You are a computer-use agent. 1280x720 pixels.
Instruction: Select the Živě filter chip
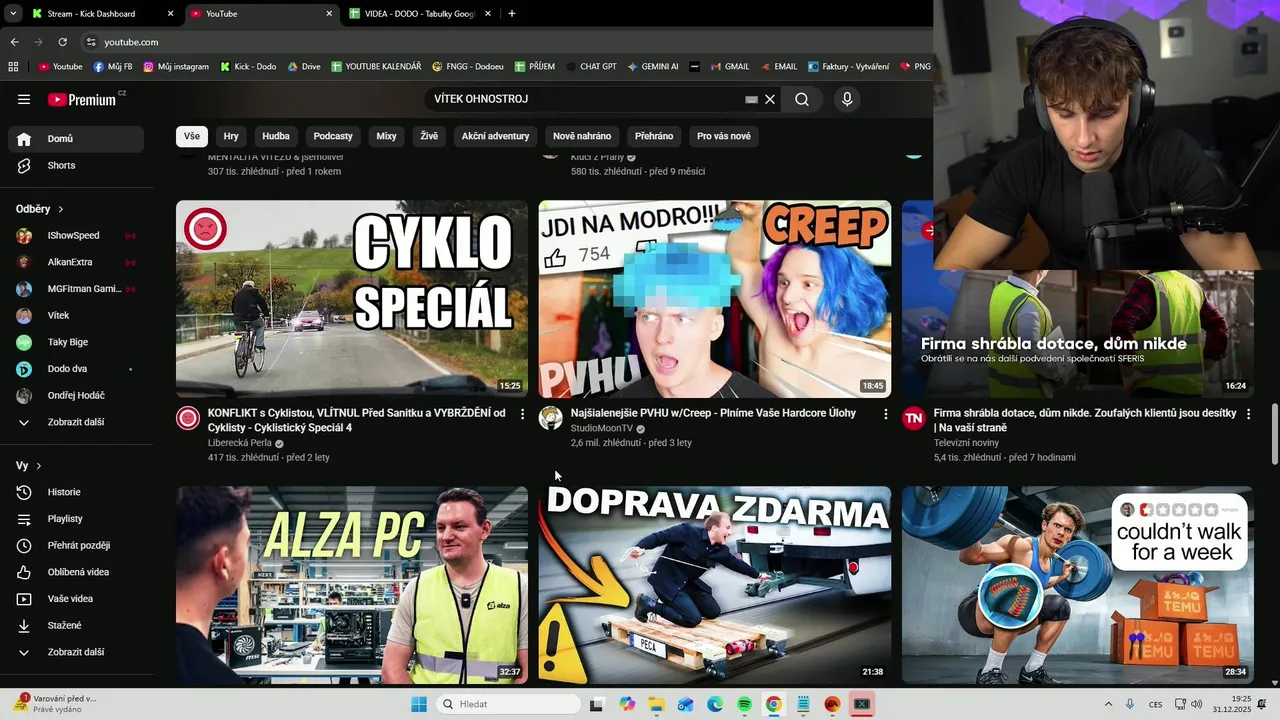pyautogui.click(x=429, y=136)
